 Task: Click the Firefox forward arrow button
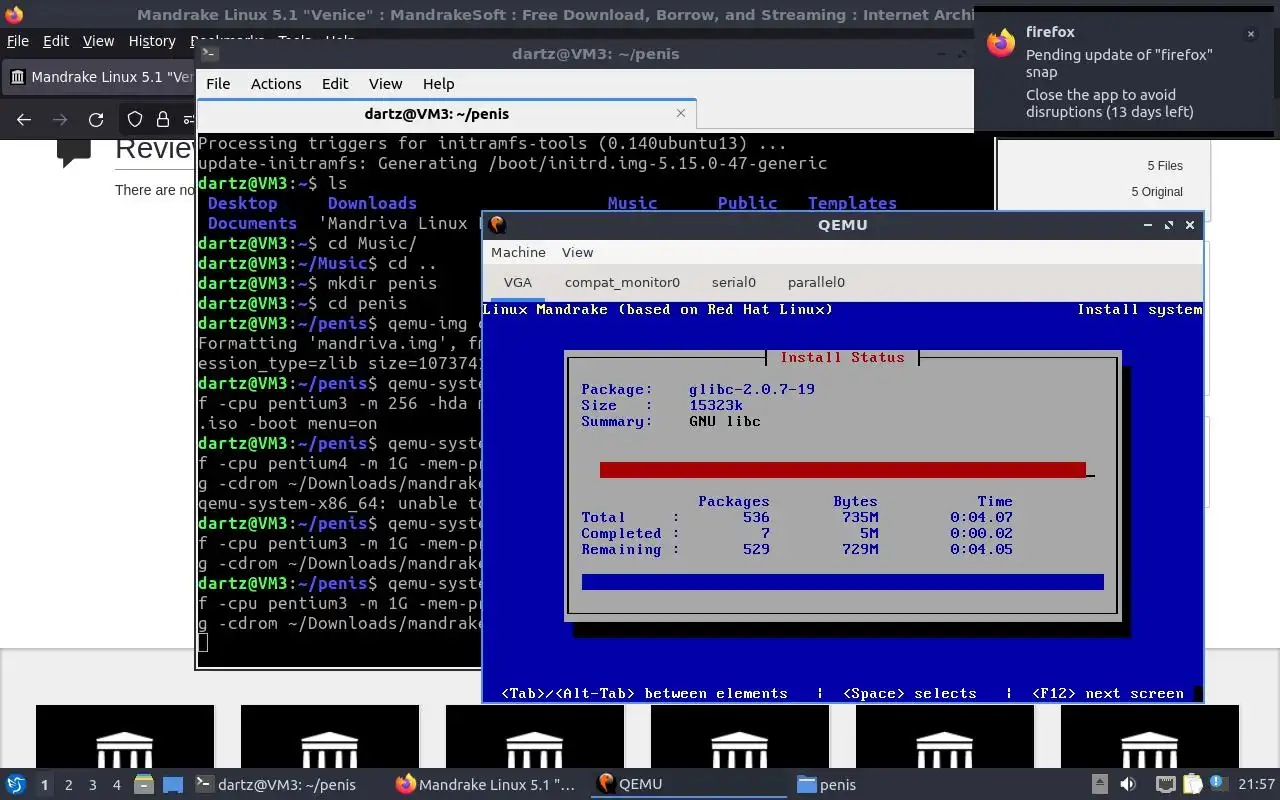point(60,120)
